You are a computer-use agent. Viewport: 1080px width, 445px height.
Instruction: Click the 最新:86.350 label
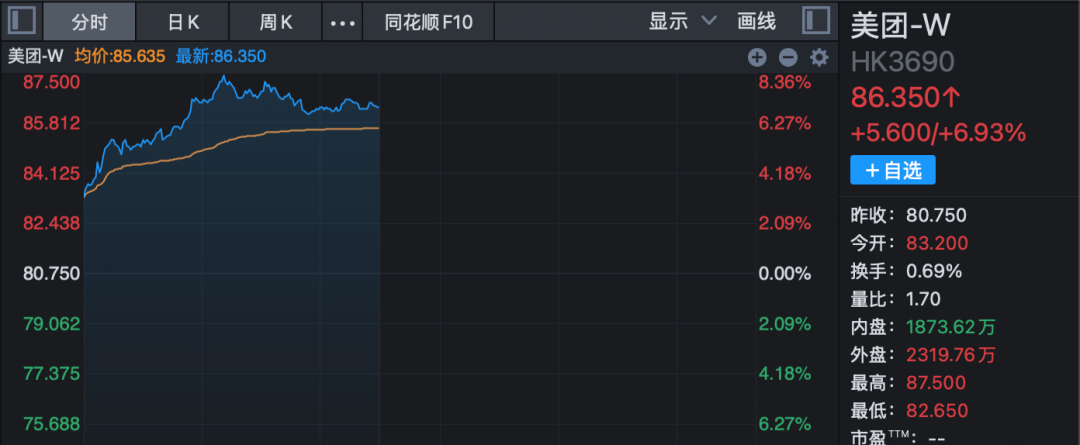(220, 56)
